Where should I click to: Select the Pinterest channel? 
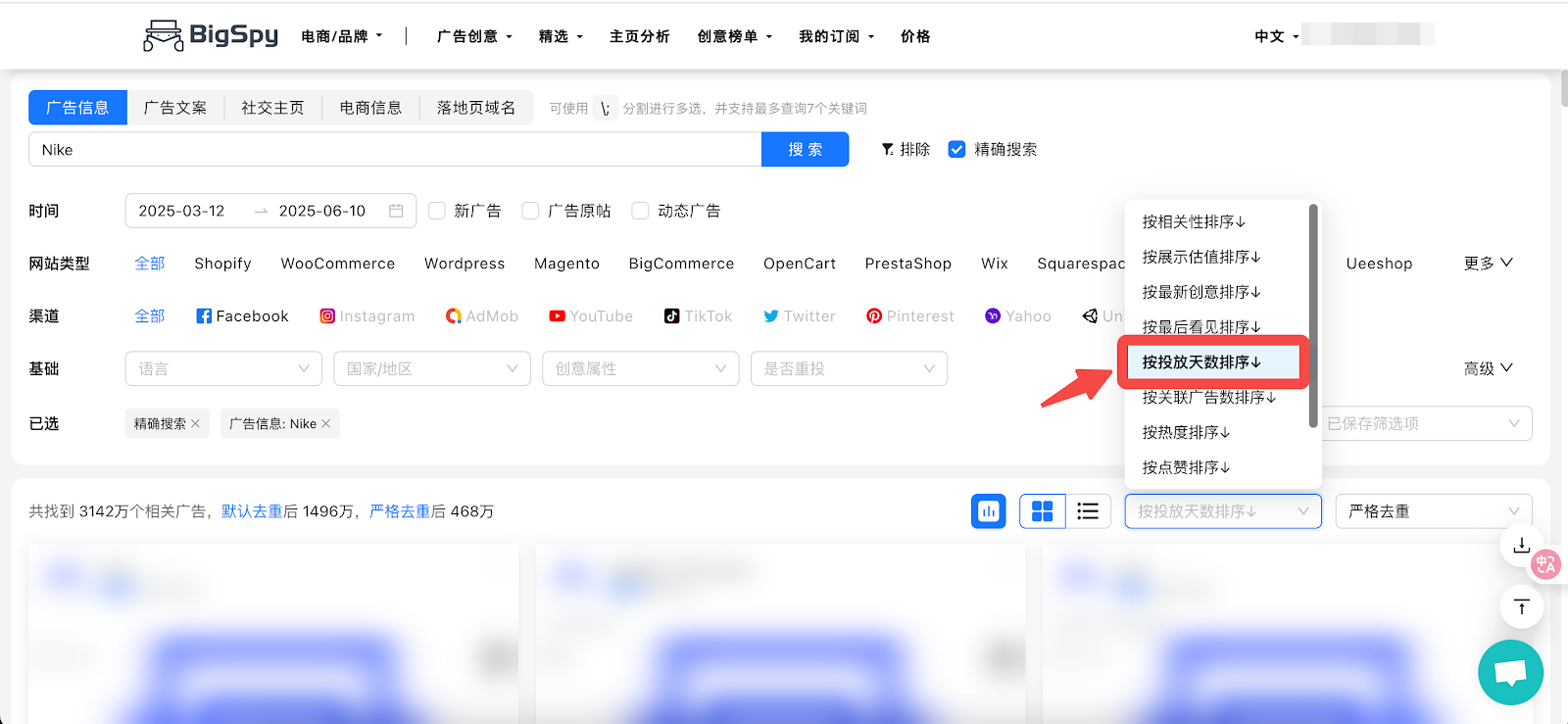point(909,315)
